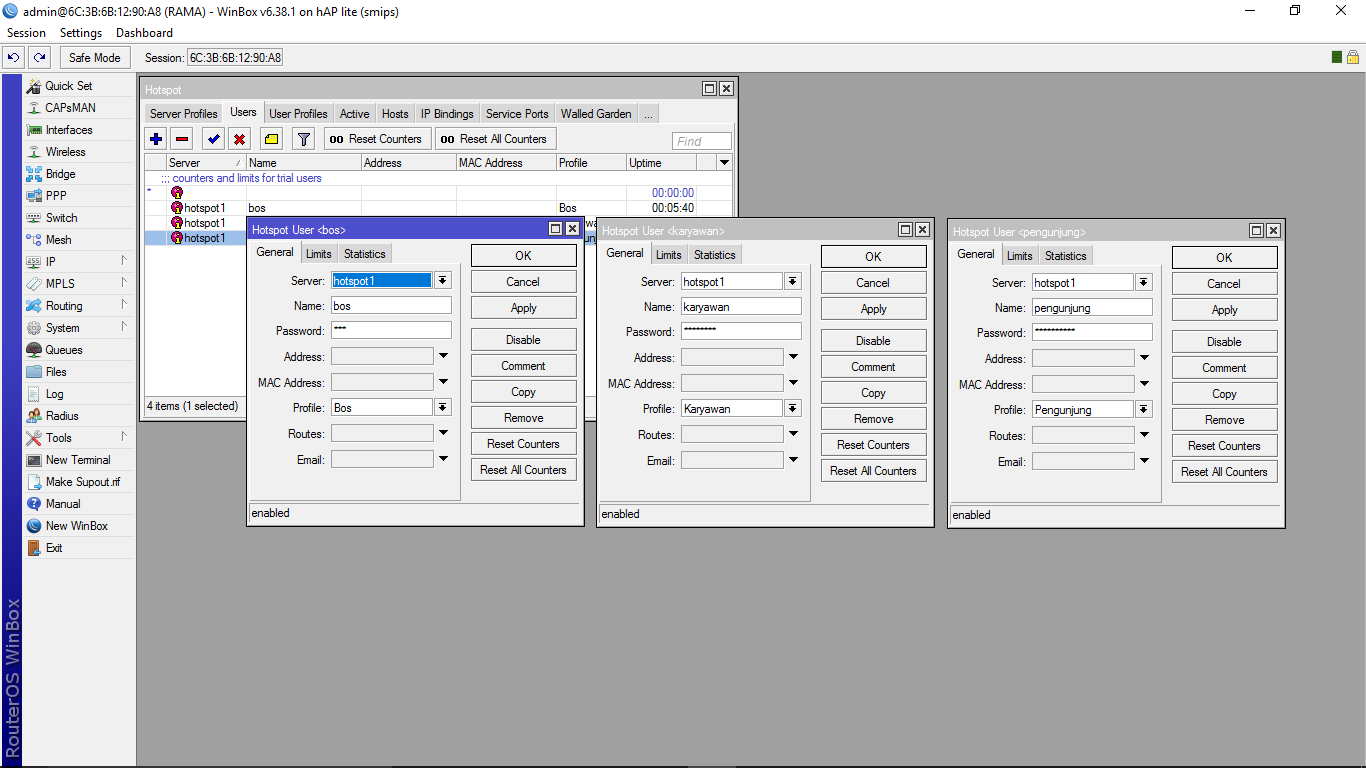
Task: Open Limits tab in bos user dialog
Action: (x=319, y=254)
